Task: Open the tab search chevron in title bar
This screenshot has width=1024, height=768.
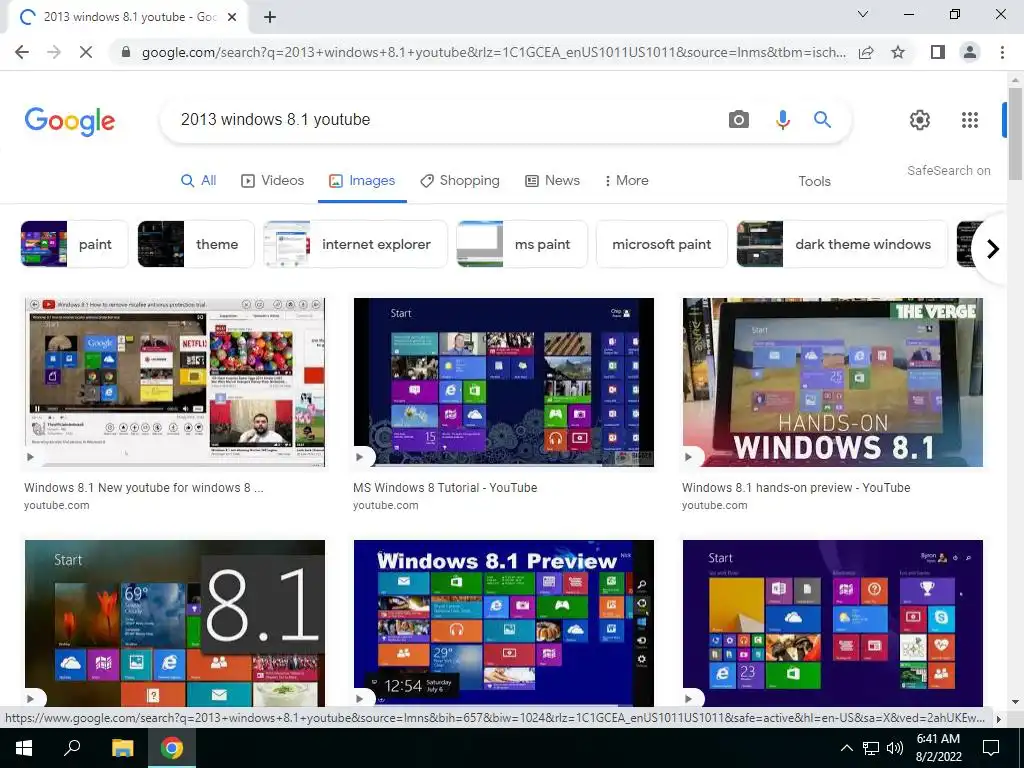Action: coord(863,14)
